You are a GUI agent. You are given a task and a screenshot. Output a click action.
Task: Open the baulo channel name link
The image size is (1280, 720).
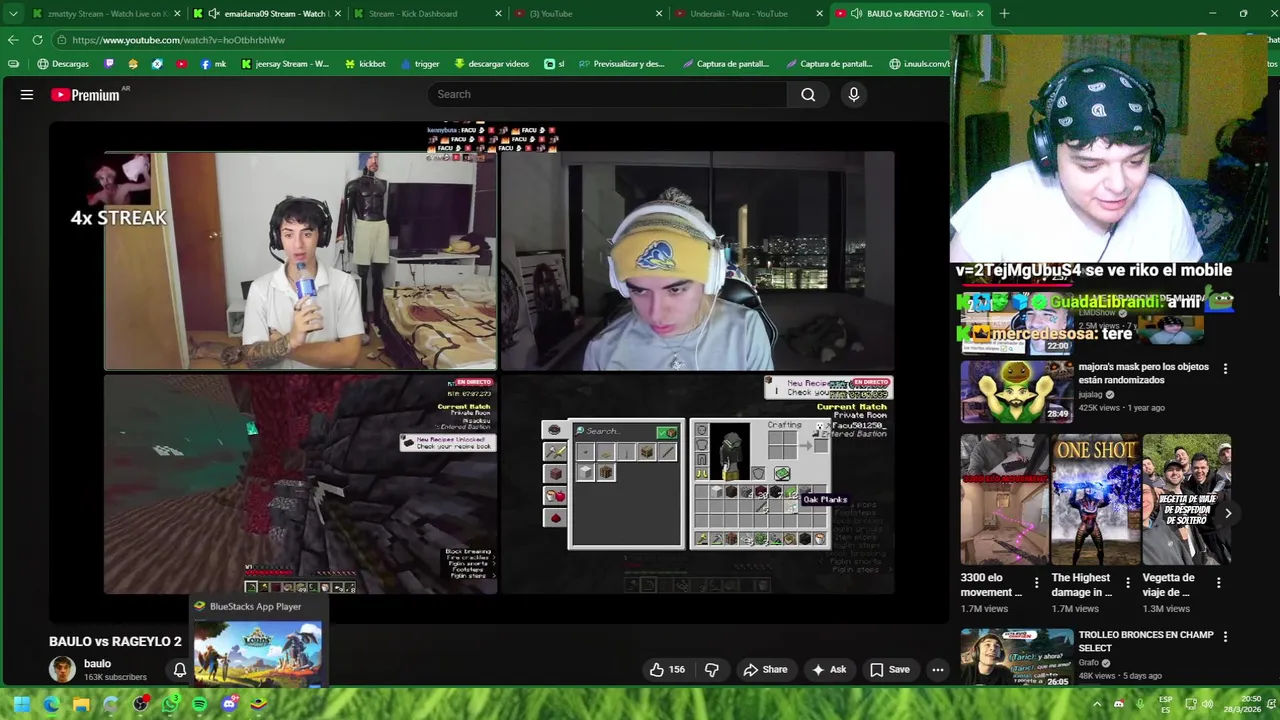(97, 663)
